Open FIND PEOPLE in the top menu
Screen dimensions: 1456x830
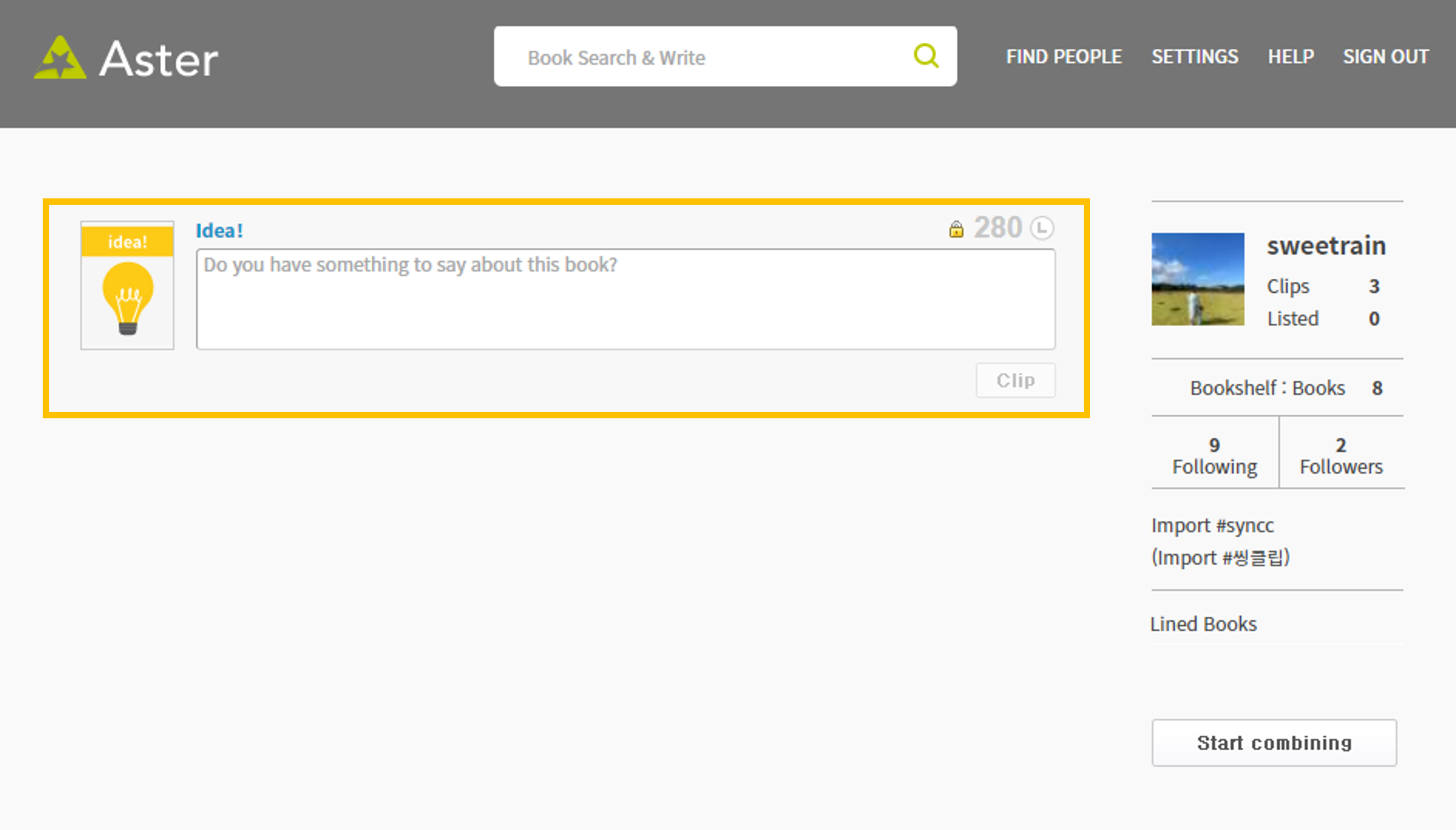(x=1063, y=57)
